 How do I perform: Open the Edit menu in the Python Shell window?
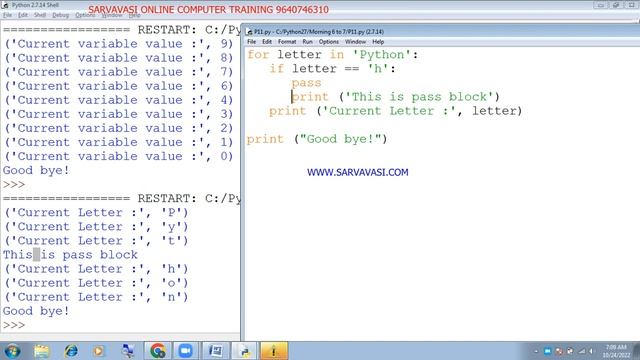23,15
